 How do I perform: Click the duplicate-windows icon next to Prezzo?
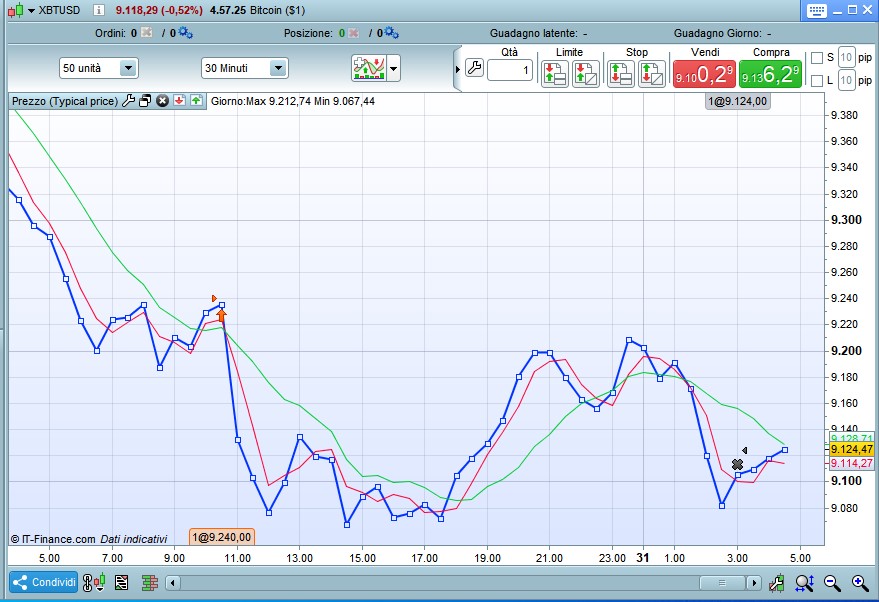[x=145, y=101]
